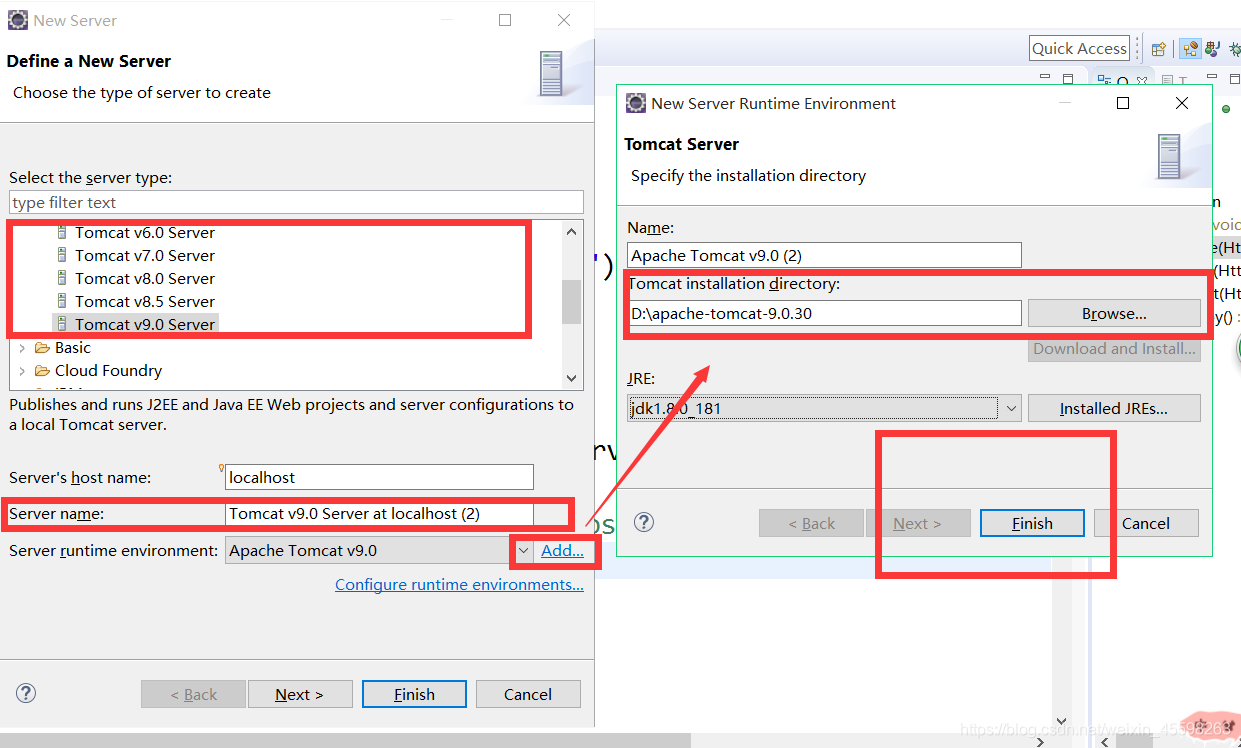Click the Basic folder icon

[x=42, y=348]
